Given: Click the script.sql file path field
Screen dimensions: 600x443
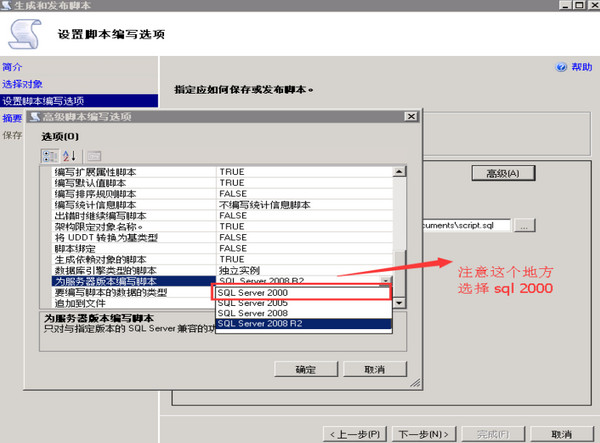Looking at the screenshot, I should [466, 225].
